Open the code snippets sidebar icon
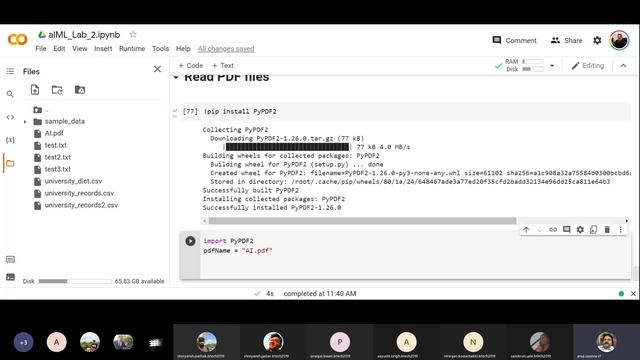The image size is (640, 360). pyautogui.click(x=10, y=117)
